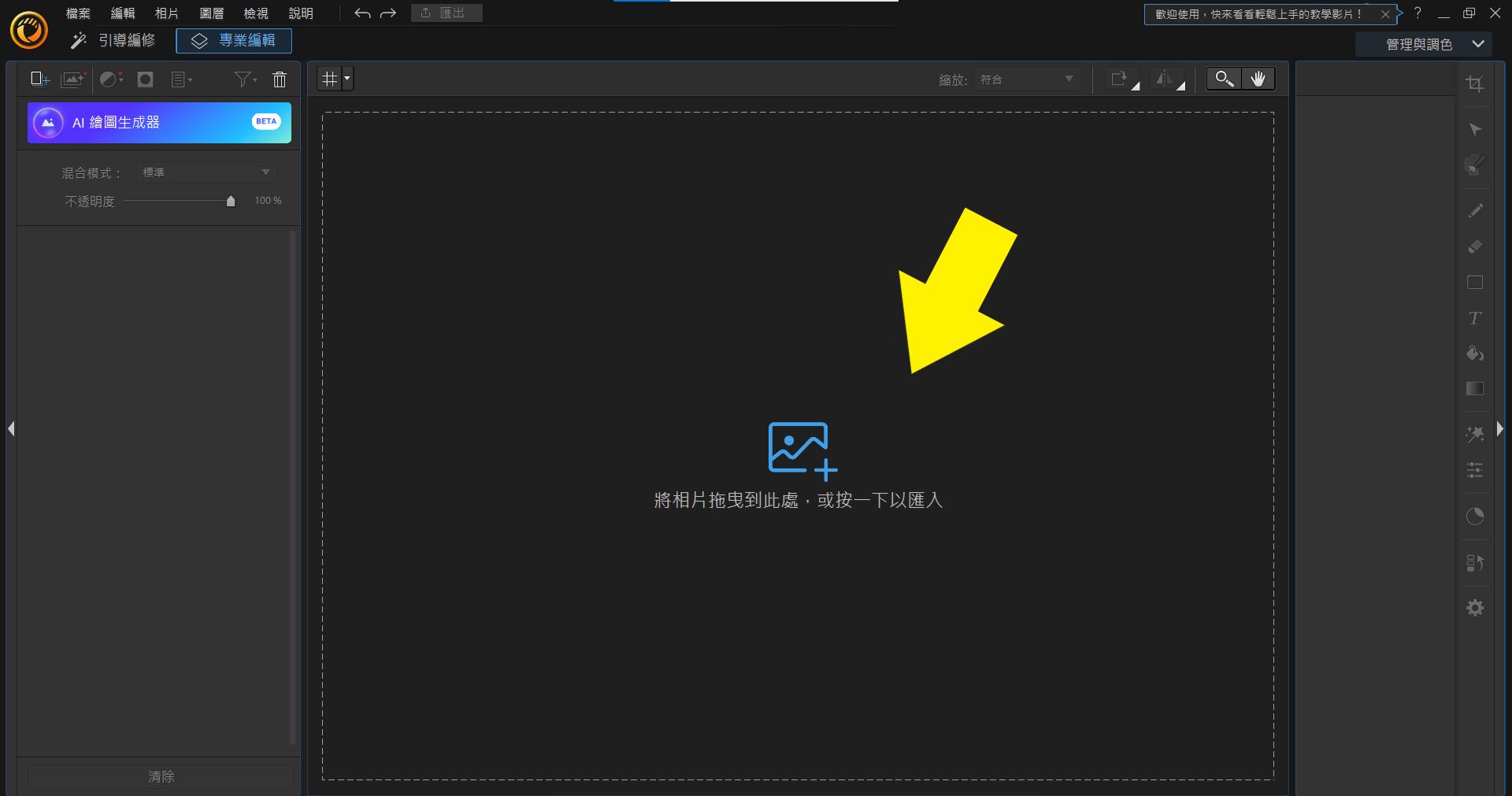Open the magic wand effects tool
Viewport: 1512px width, 796px height.
(1475, 434)
